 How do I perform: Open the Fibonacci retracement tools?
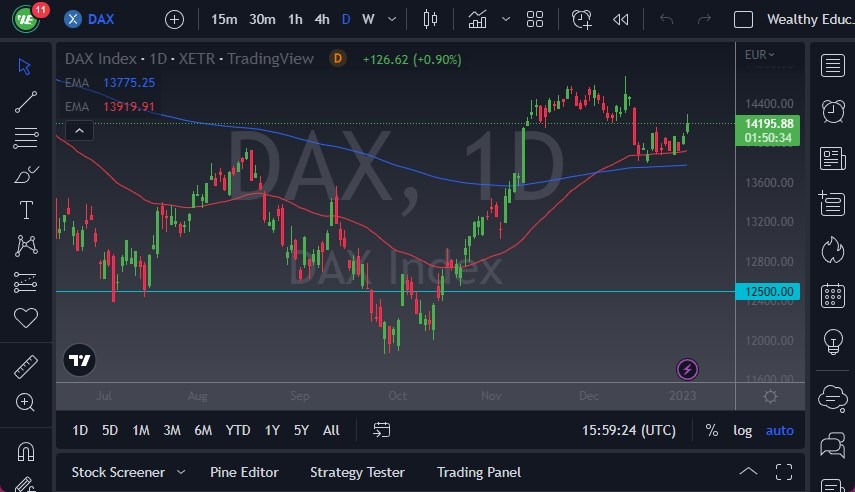(x=26, y=138)
